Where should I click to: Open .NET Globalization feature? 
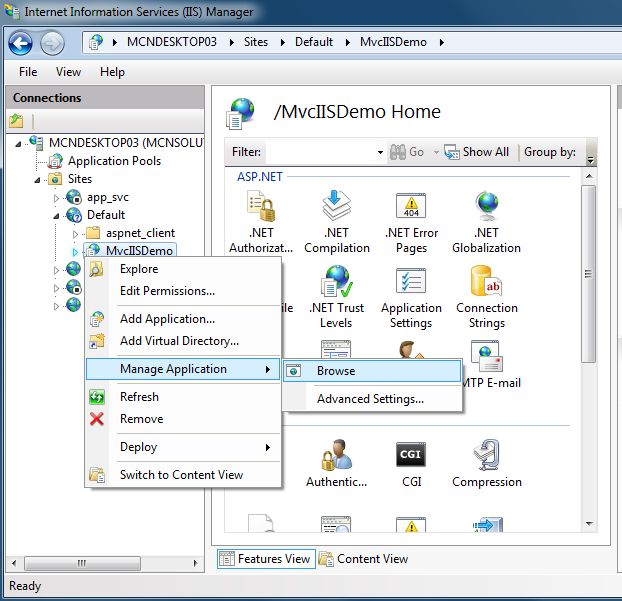coord(486,222)
